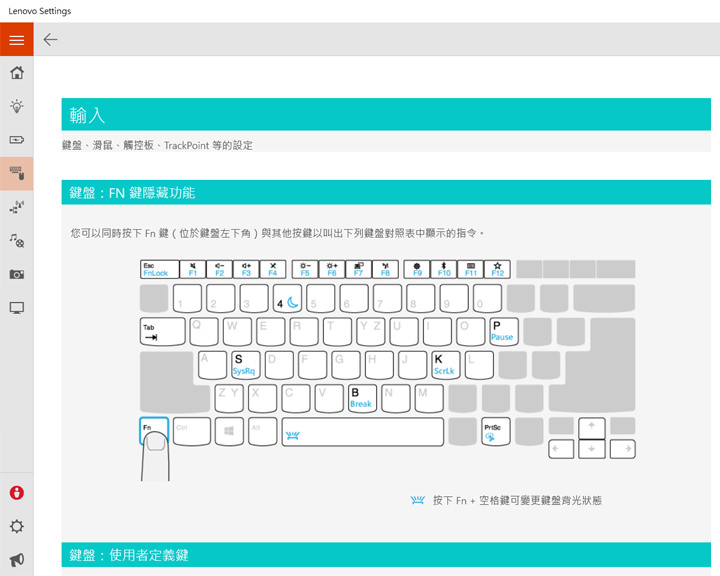The image size is (720, 576).
Task: Click the F1 mute key
Action: (193, 269)
